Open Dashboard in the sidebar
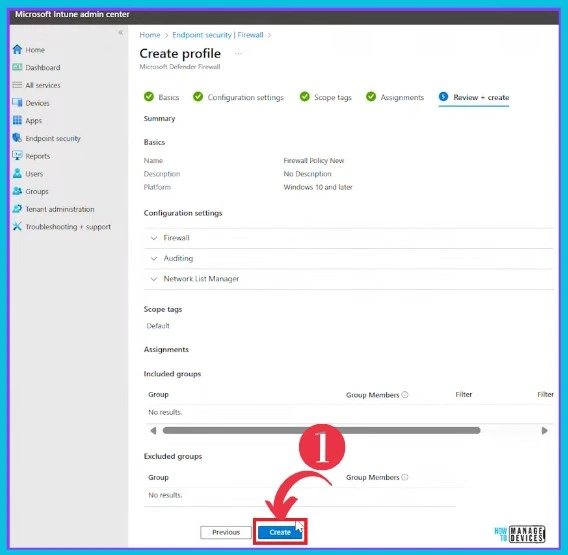The image size is (568, 555). pyautogui.click(x=43, y=67)
